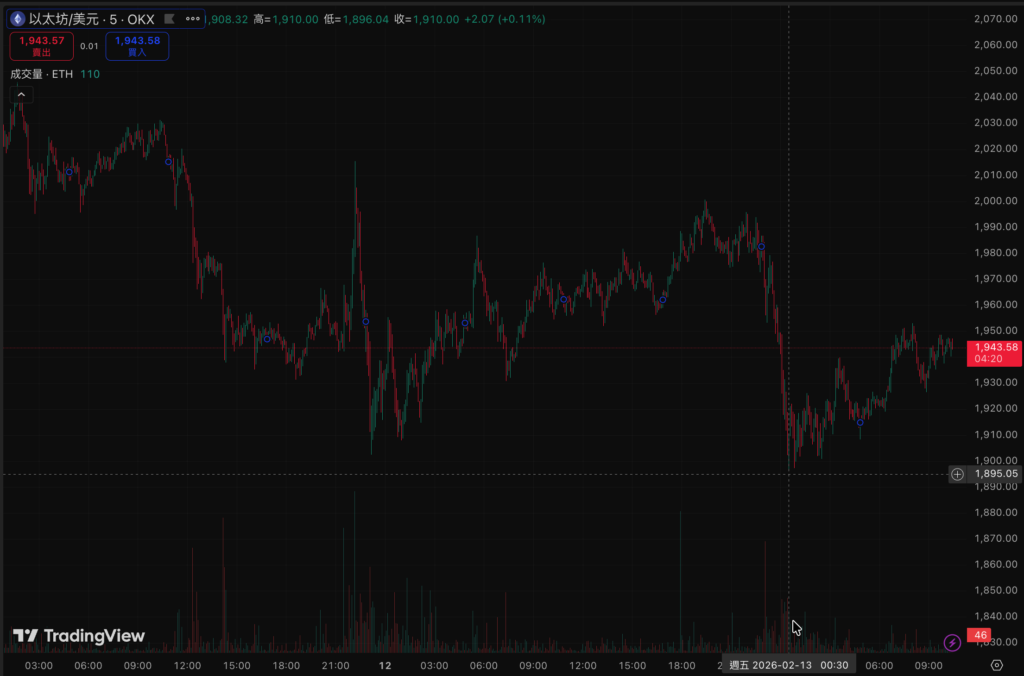1024x676 pixels.
Task: Click the crosshair date label 2026-02-13 00:30
Action: coord(790,665)
